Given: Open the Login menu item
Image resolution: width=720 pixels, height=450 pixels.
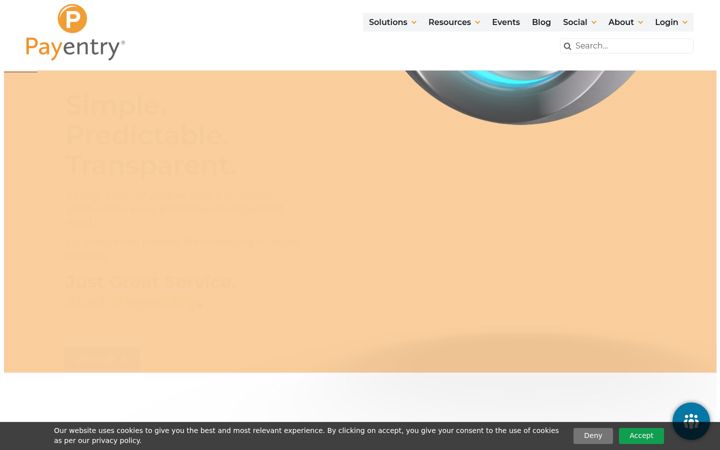Looking at the screenshot, I should tap(666, 22).
